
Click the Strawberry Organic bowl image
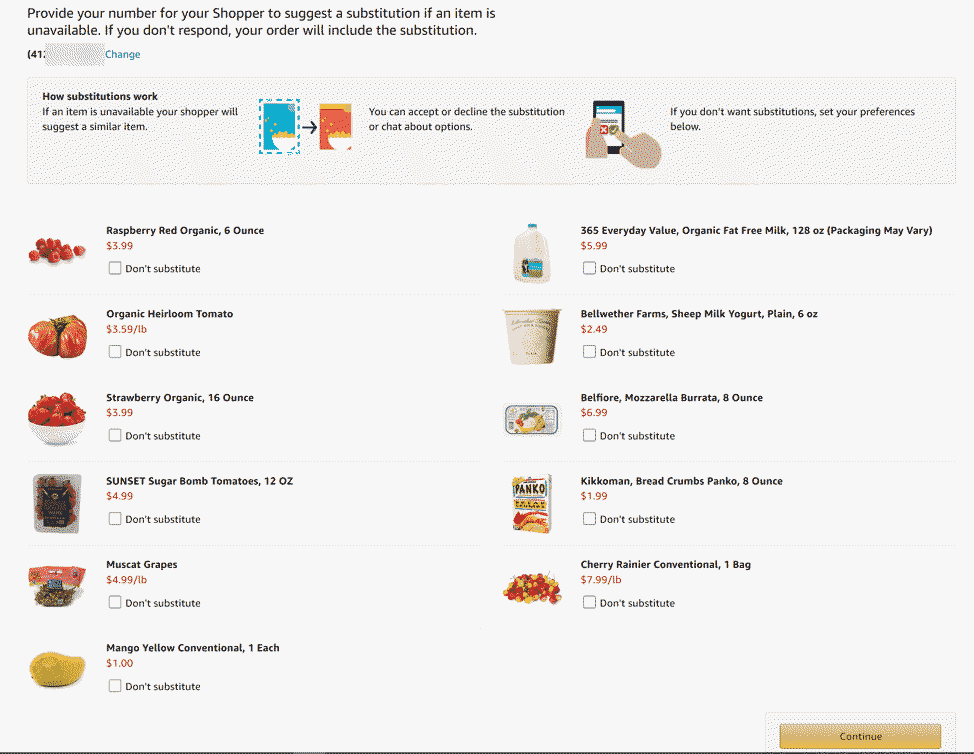[57, 419]
